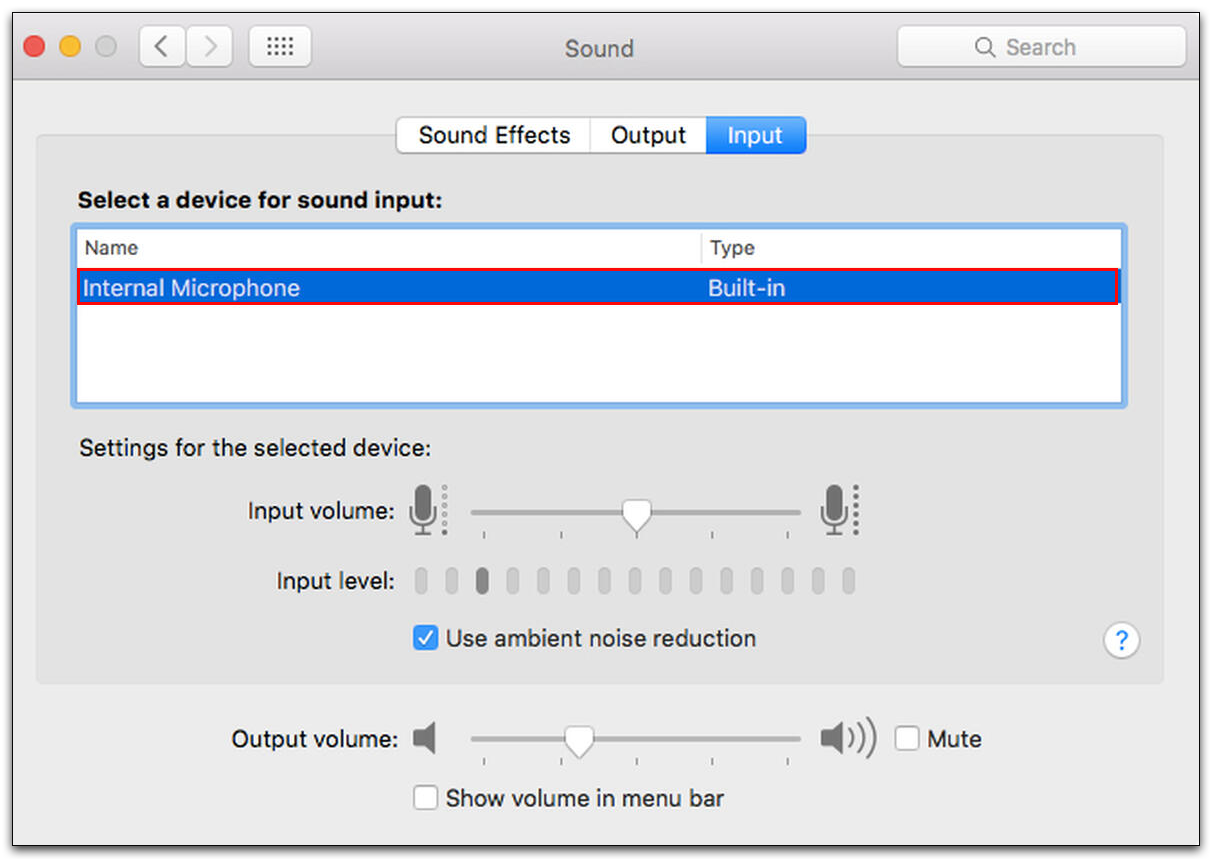The width and height of the screenshot is (1213, 859).
Task: Switch to the Sound Effects tab
Action: (x=494, y=136)
